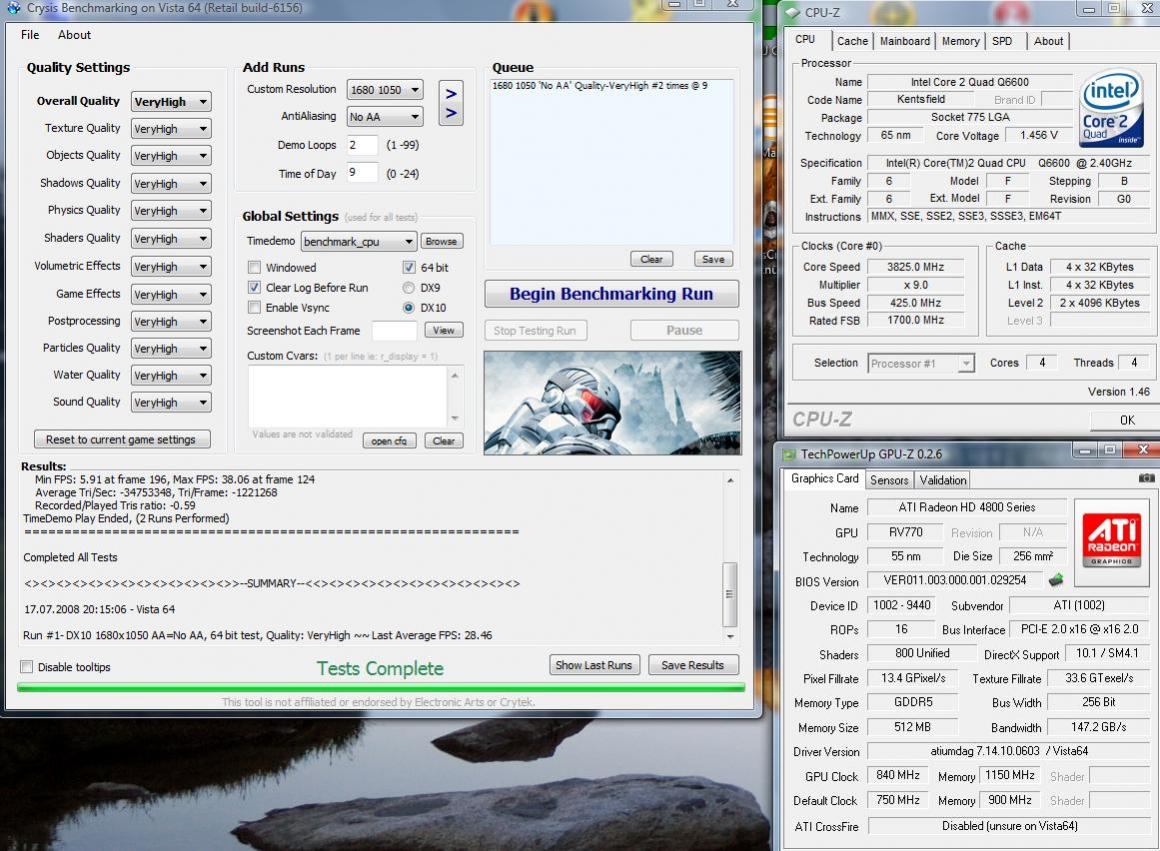Switch to the Sensors tab in GPU-Z
Image resolution: width=1160 pixels, height=851 pixels.
click(x=888, y=480)
